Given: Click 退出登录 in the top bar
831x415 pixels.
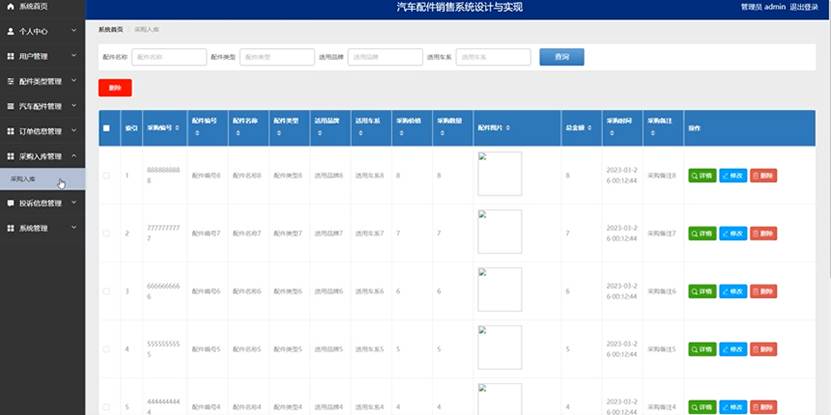Looking at the screenshot, I should (804, 7).
